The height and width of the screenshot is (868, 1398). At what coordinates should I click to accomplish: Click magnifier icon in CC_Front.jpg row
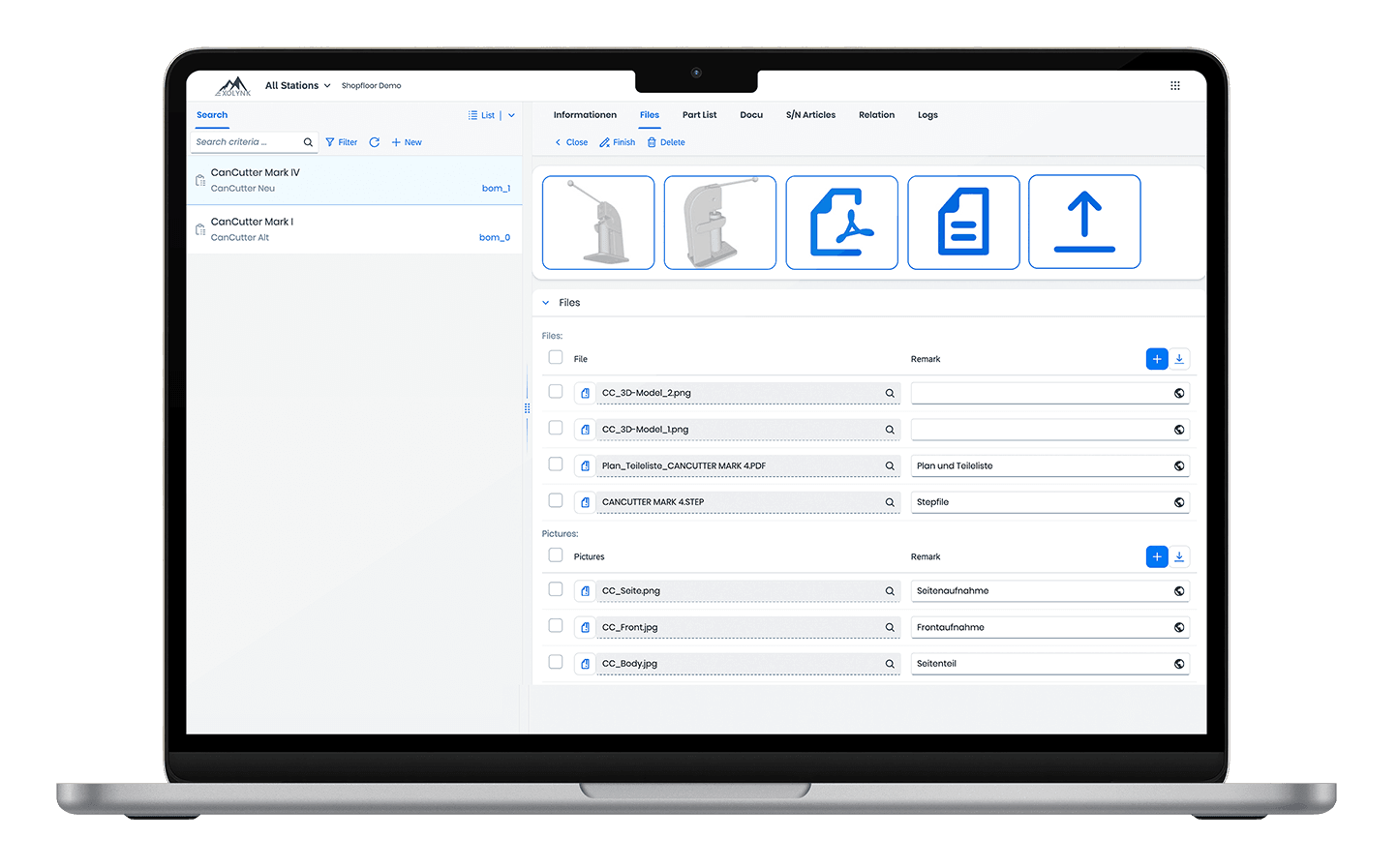[x=890, y=627]
